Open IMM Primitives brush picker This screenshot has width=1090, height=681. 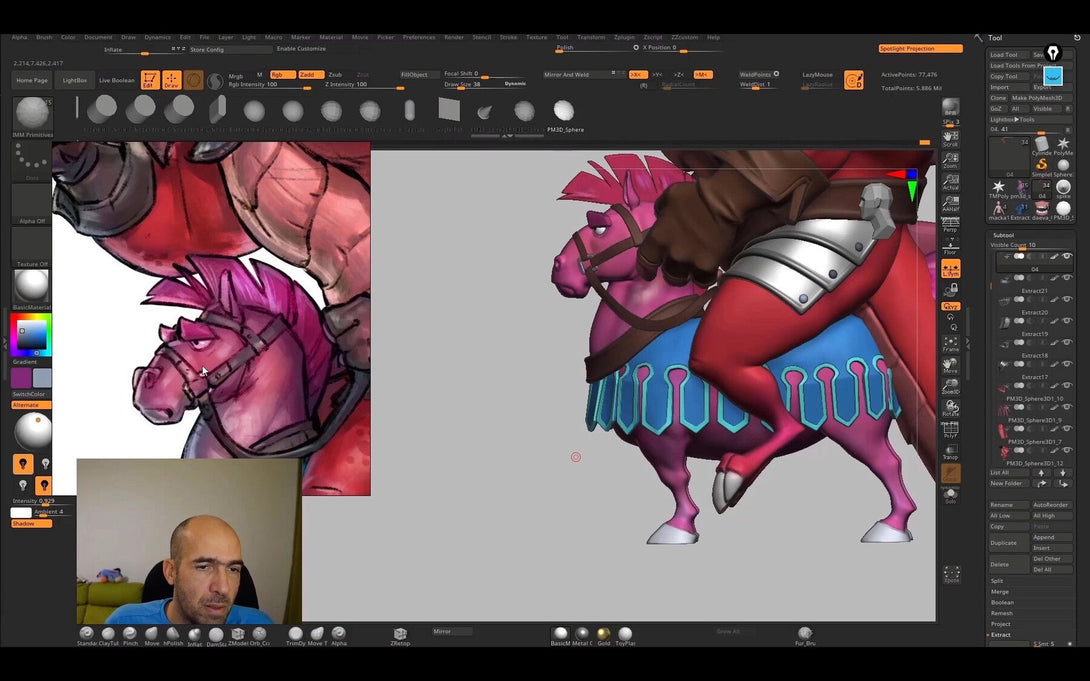(32, 117)
